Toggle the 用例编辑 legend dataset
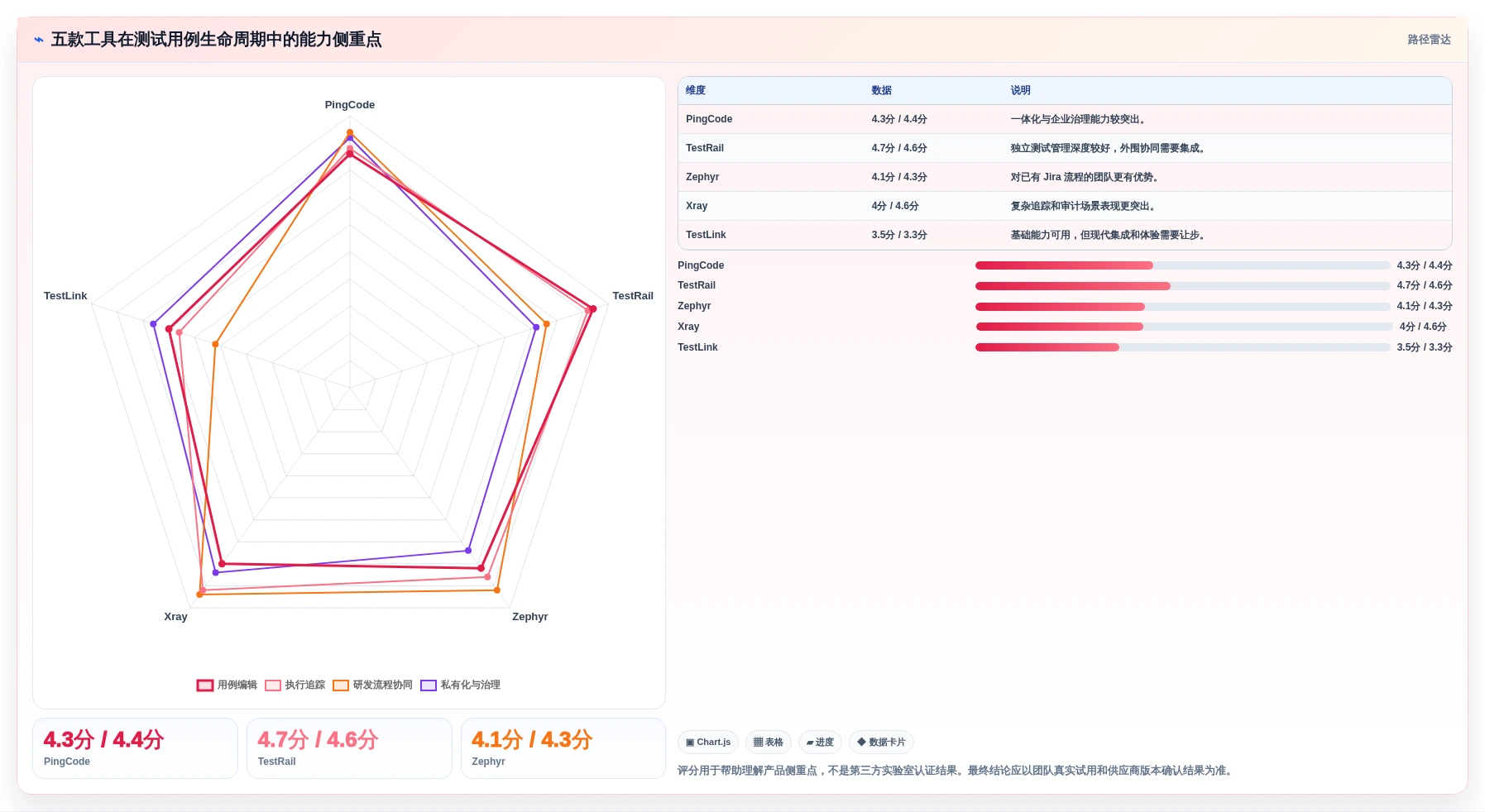This screenshot has height=812, width=1485. tap(227, 685)
